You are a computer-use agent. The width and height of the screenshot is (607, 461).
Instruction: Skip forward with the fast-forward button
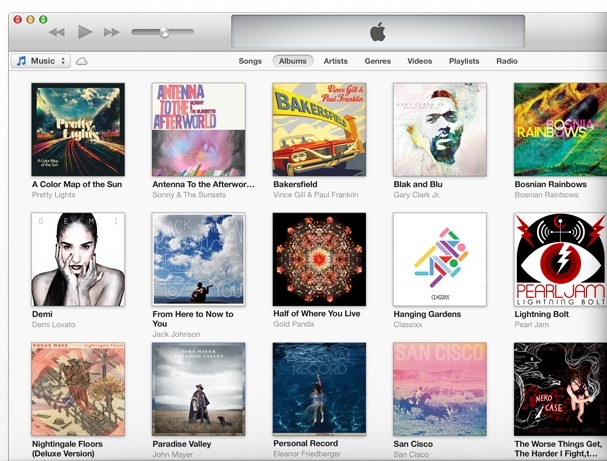click(x=111, y=32)
